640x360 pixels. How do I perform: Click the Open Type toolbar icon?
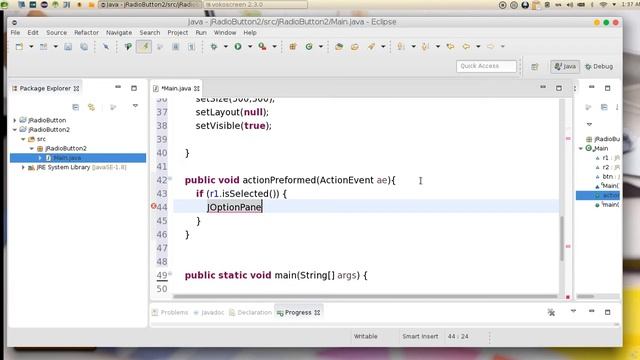(x=339, y=47)
